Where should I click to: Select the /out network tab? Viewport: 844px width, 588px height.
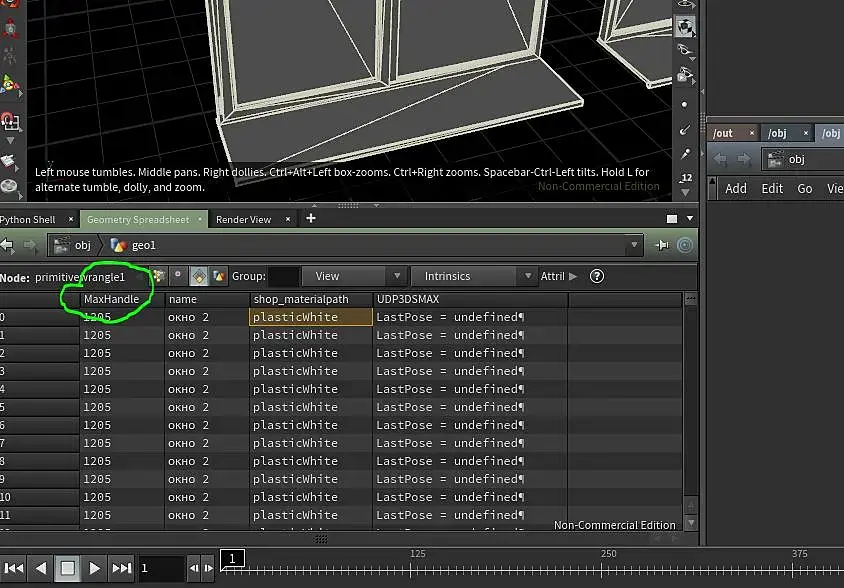pyautogui.click(x=723, y=133)
